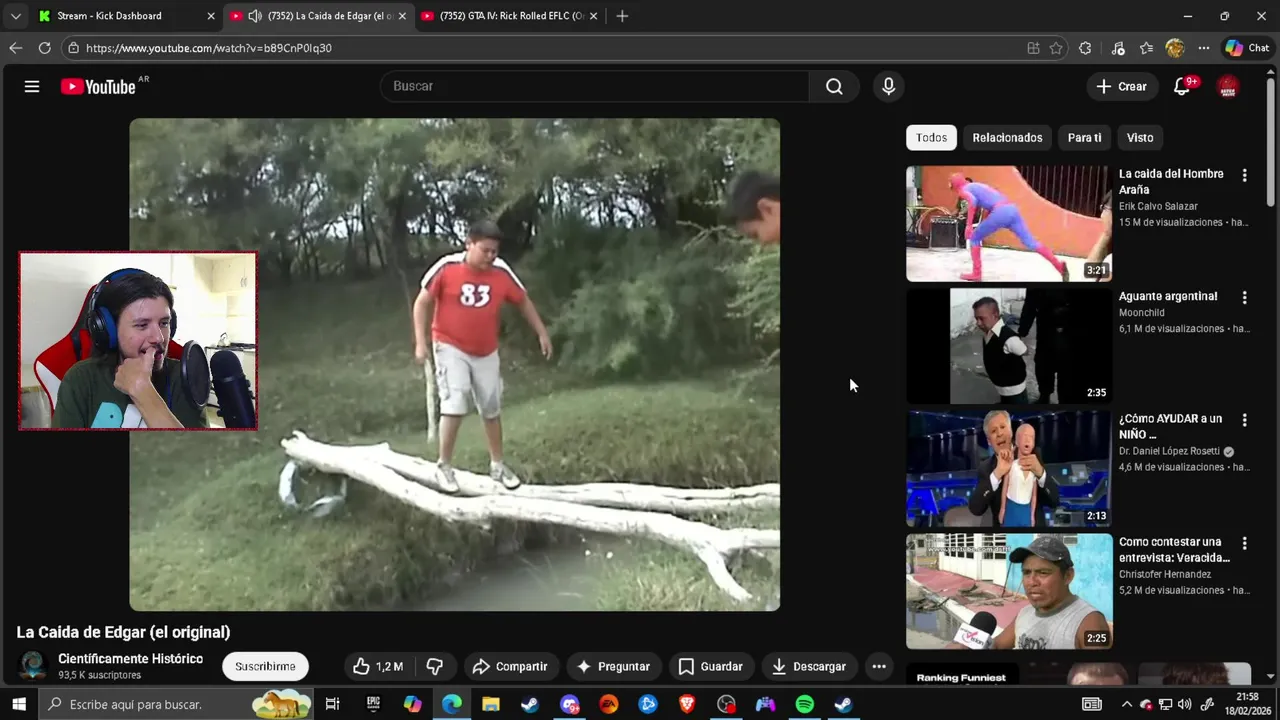This screenshot has width=1280, height=720.
Task: Subscribe with the Suscribirme button
Action: click(265, 666)
